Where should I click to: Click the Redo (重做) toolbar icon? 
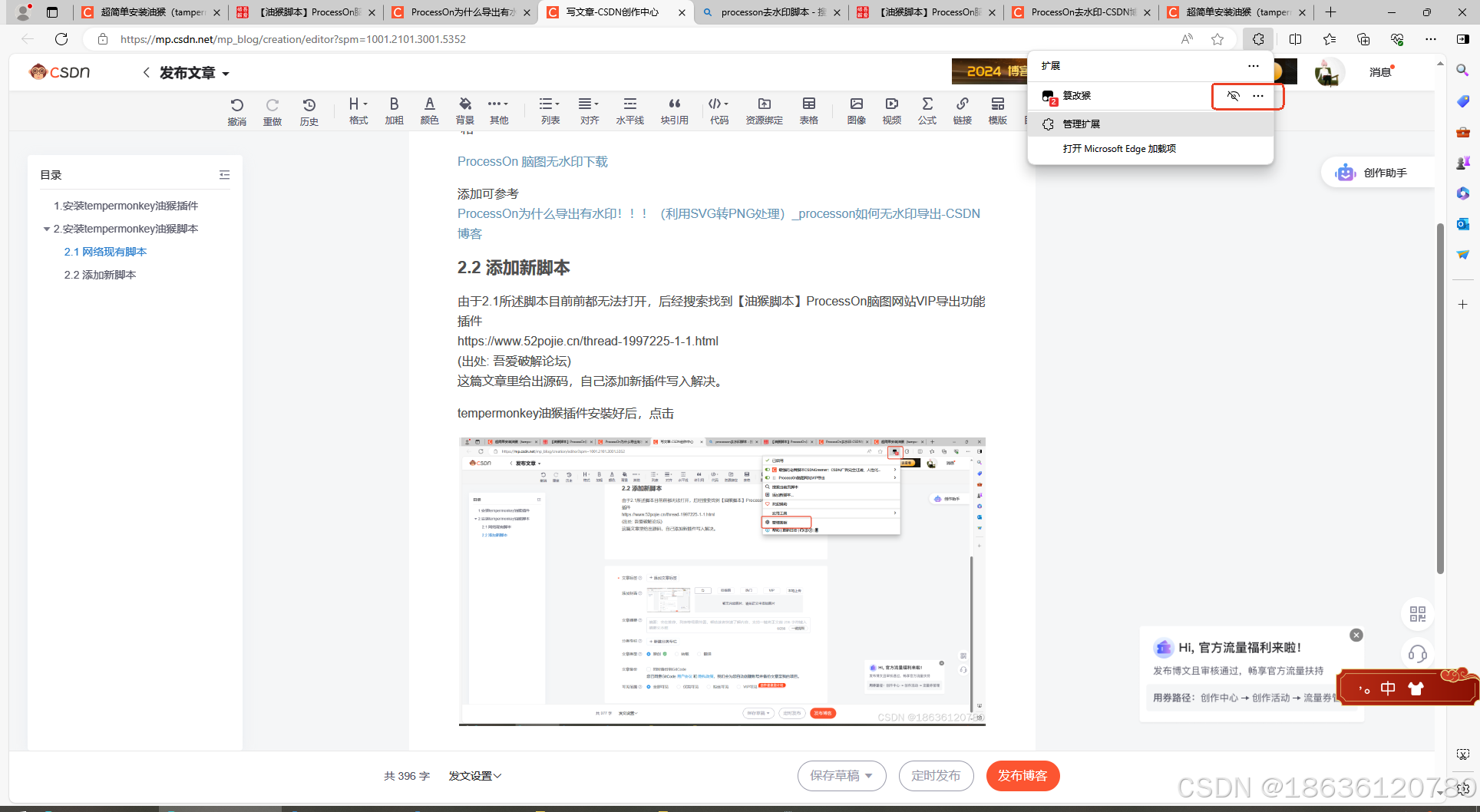(273, 111)
